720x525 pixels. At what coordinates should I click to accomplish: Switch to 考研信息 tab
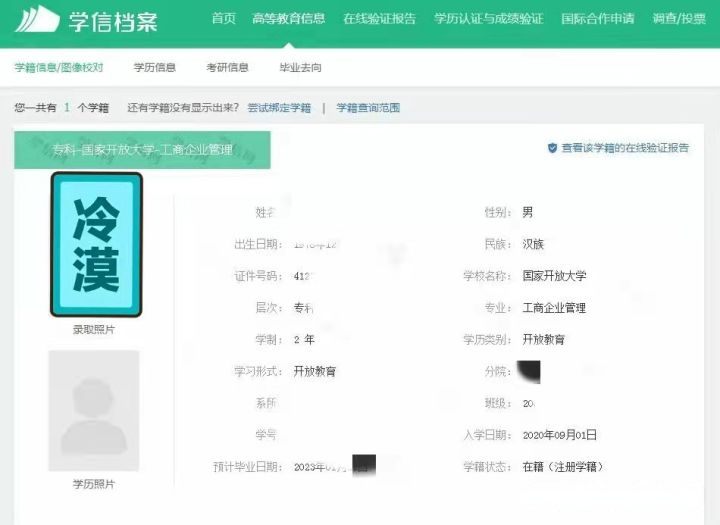point(227,68)
